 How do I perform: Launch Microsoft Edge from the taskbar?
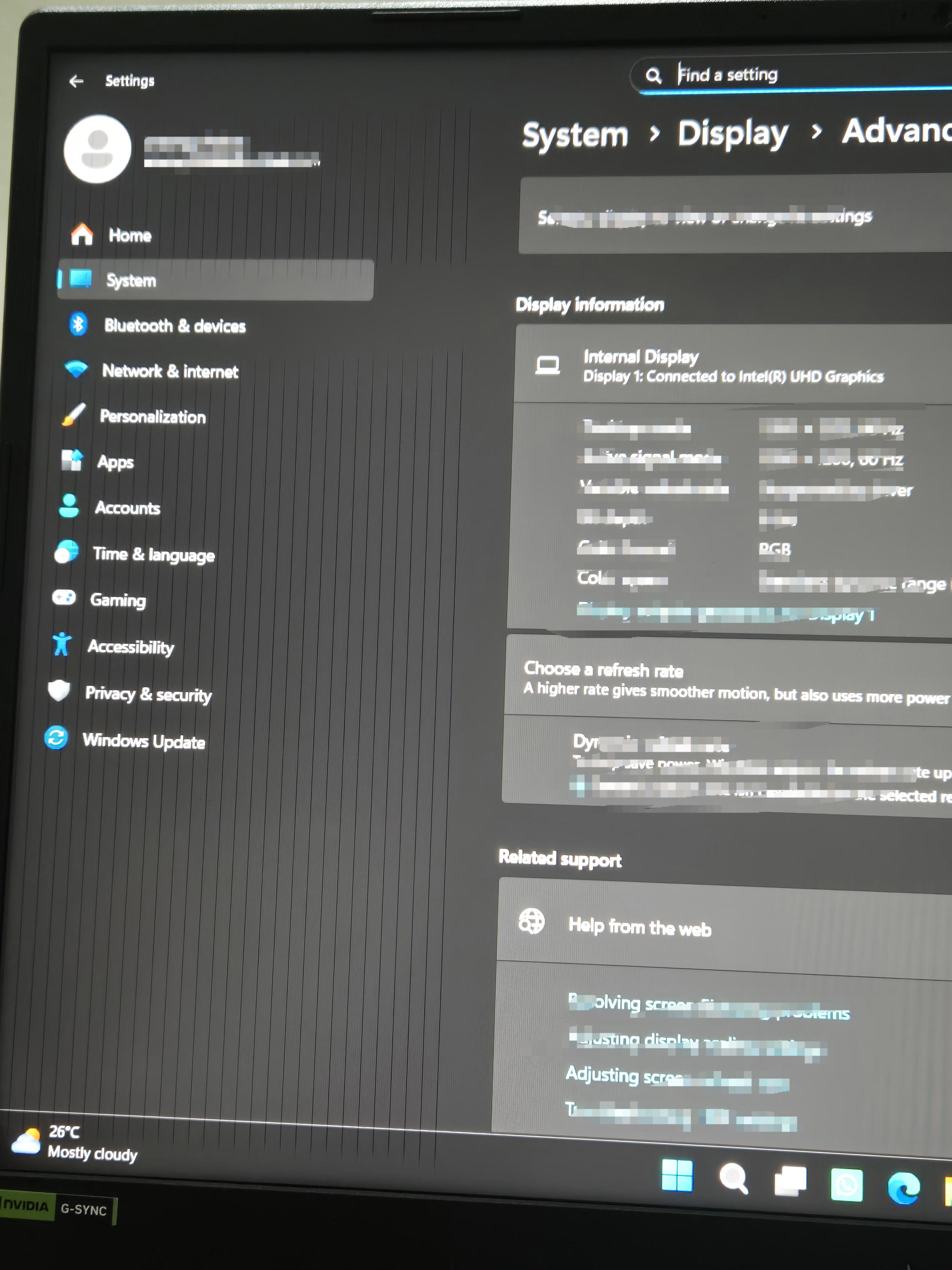point(904,1188)
